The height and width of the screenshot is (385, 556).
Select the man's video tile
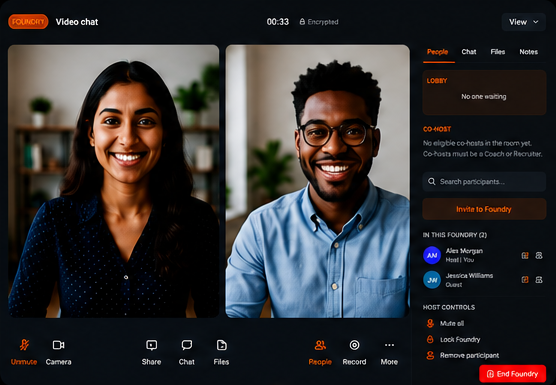tap(318, 181)
